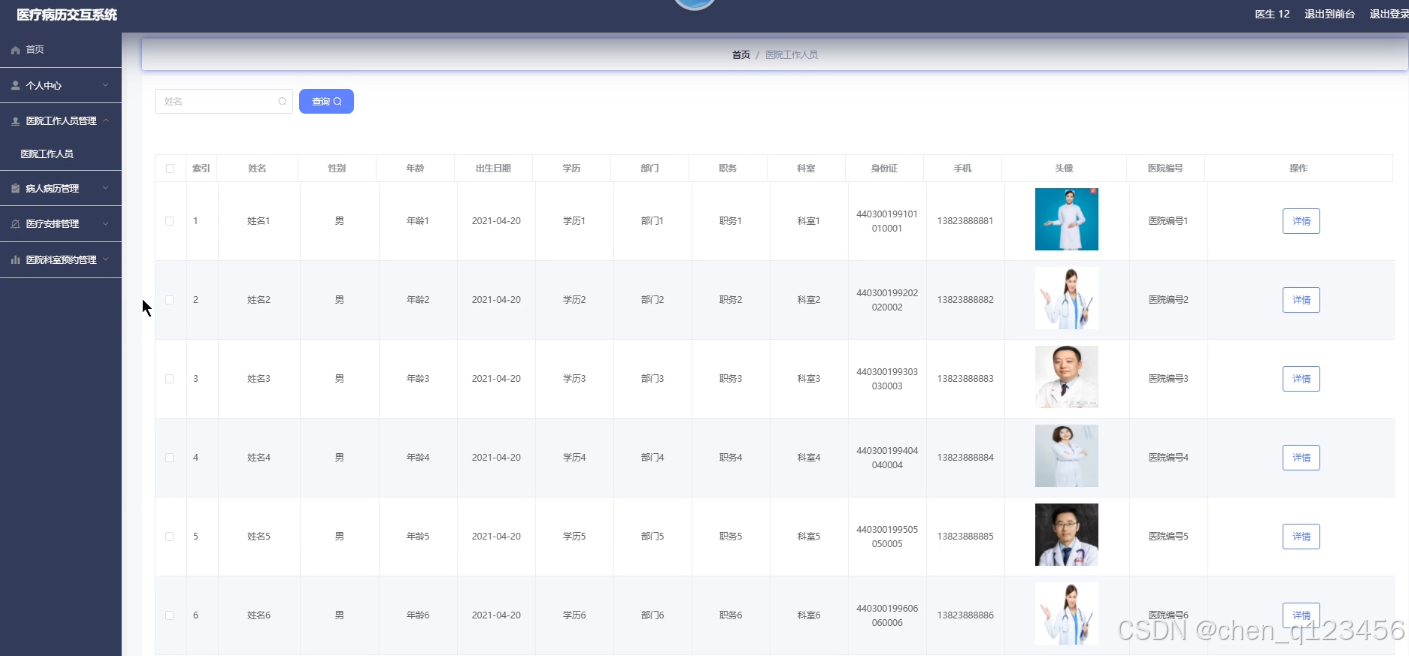Viewport: 1409px width, 656px height.
Task: Click the 查询 search button
Action: [326, 101]
